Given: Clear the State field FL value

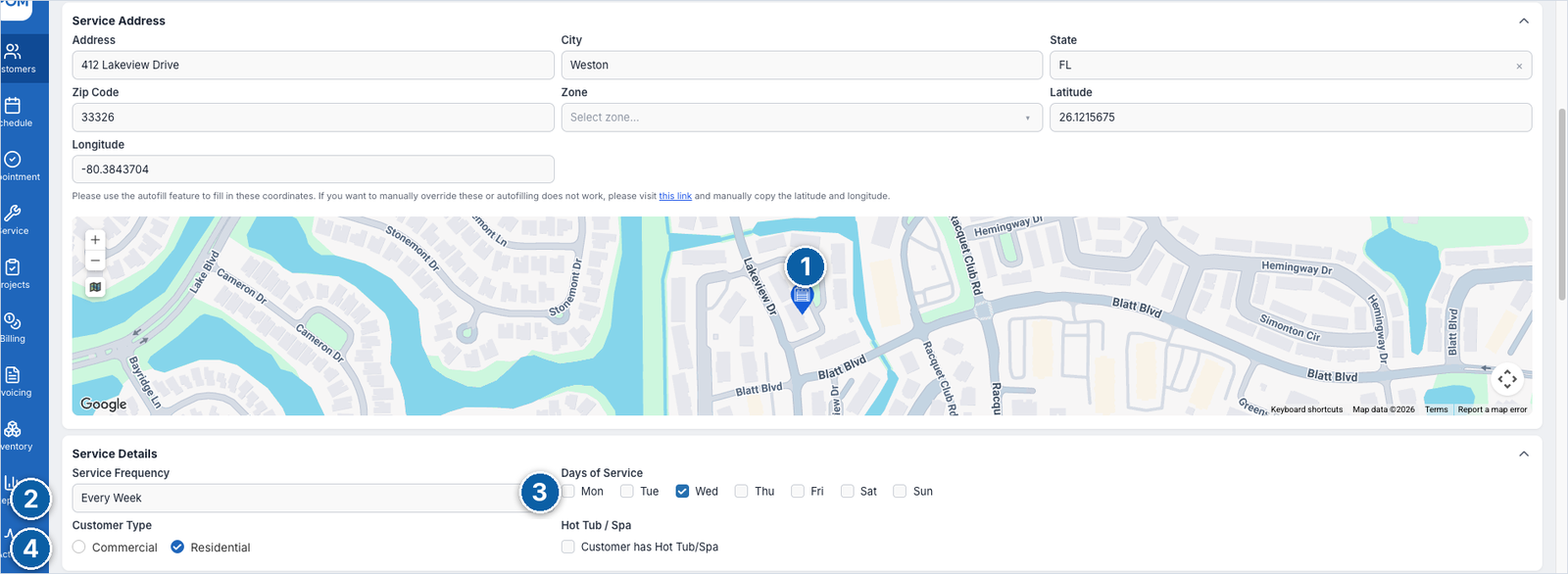Looking at the screenshot, I should coord(1519,66).
